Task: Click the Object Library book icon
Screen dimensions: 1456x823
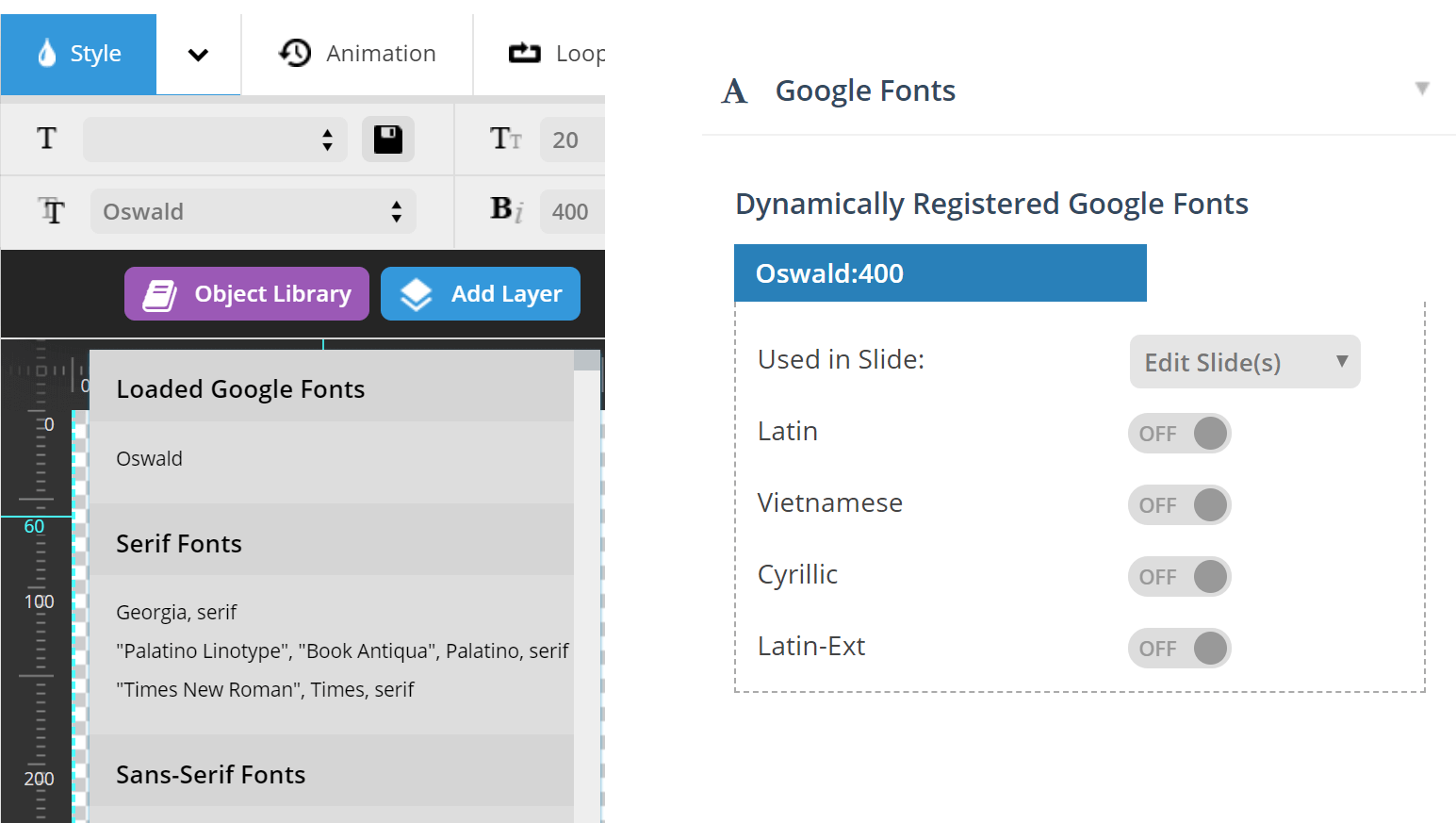Action: coord(160,293)
